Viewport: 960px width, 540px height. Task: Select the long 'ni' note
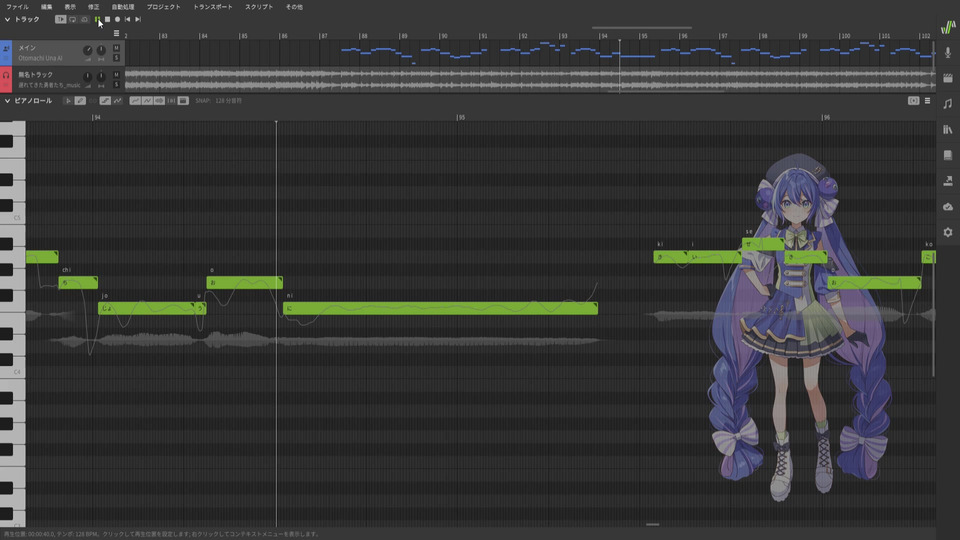tap(440, 308)
